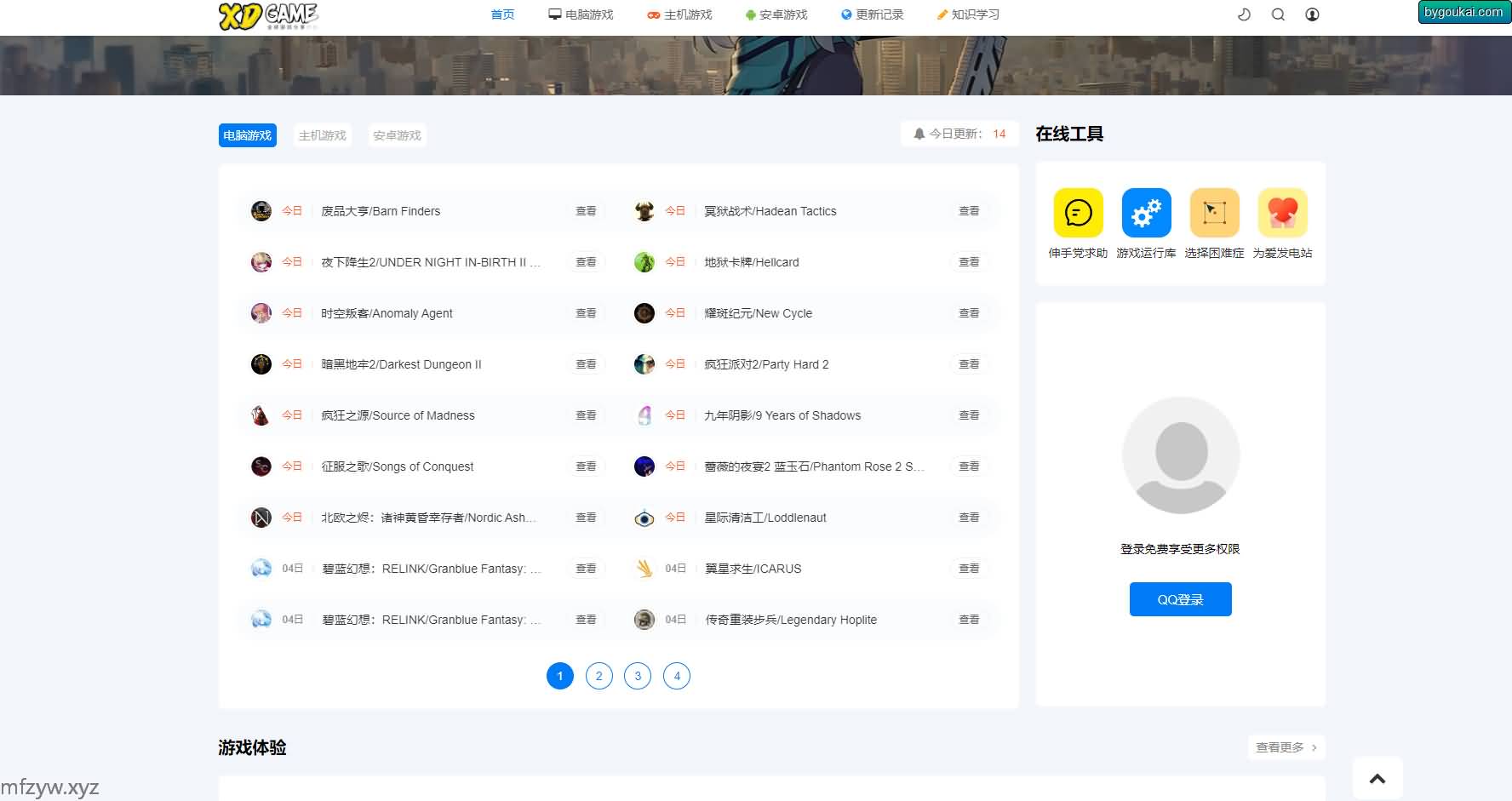Go to page 2 of game list
This screenshot has width=1512, height=801.
pos(598,676)
